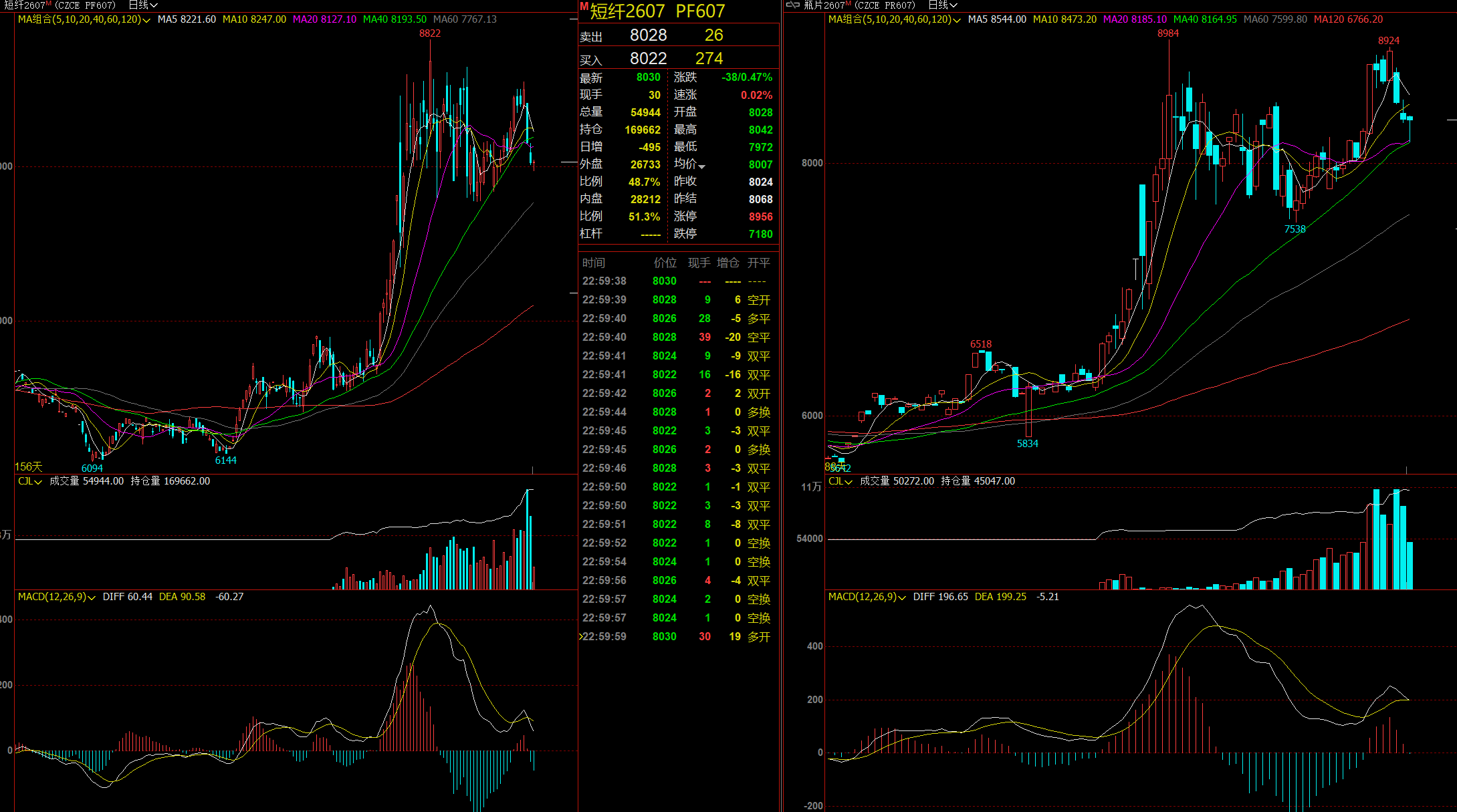
Task: Click the 总量 value 54944
Action: tap(645, 113)
